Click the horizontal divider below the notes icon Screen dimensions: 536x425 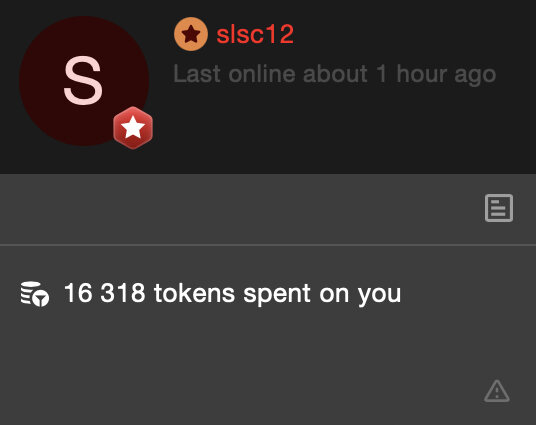268,245
